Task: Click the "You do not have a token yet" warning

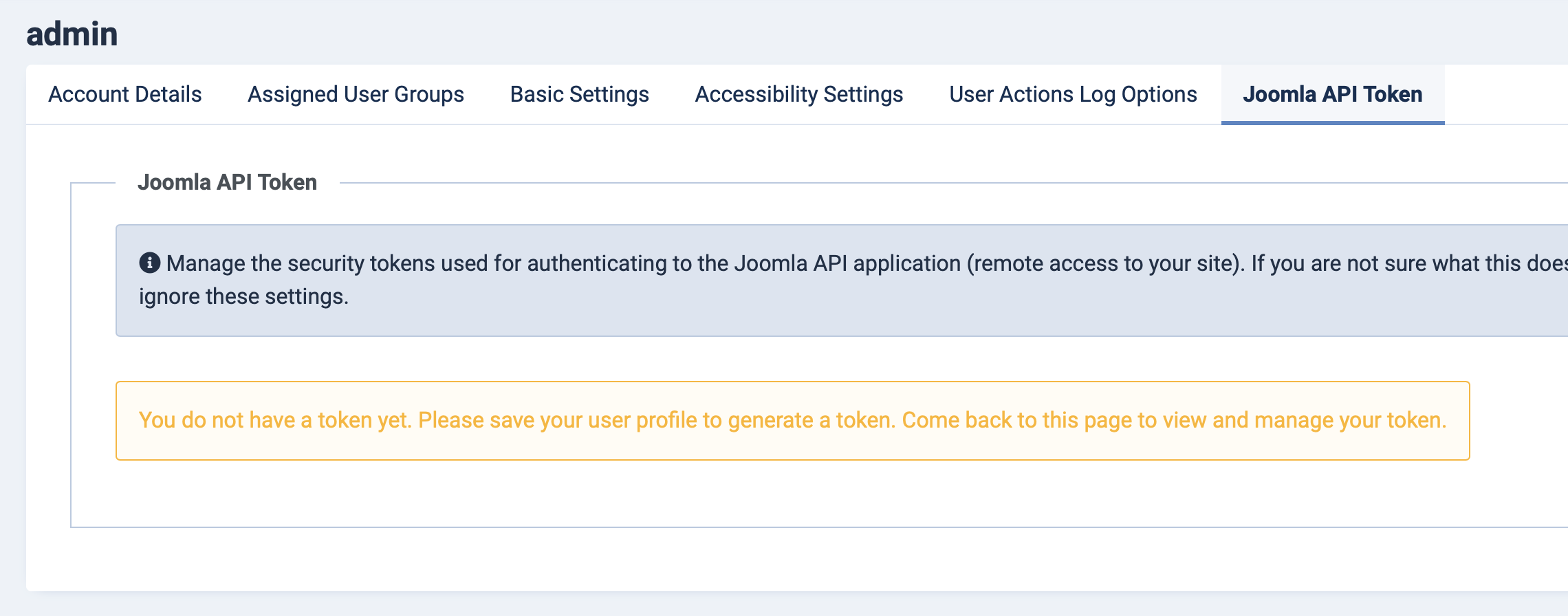Action: coord(792,420)
